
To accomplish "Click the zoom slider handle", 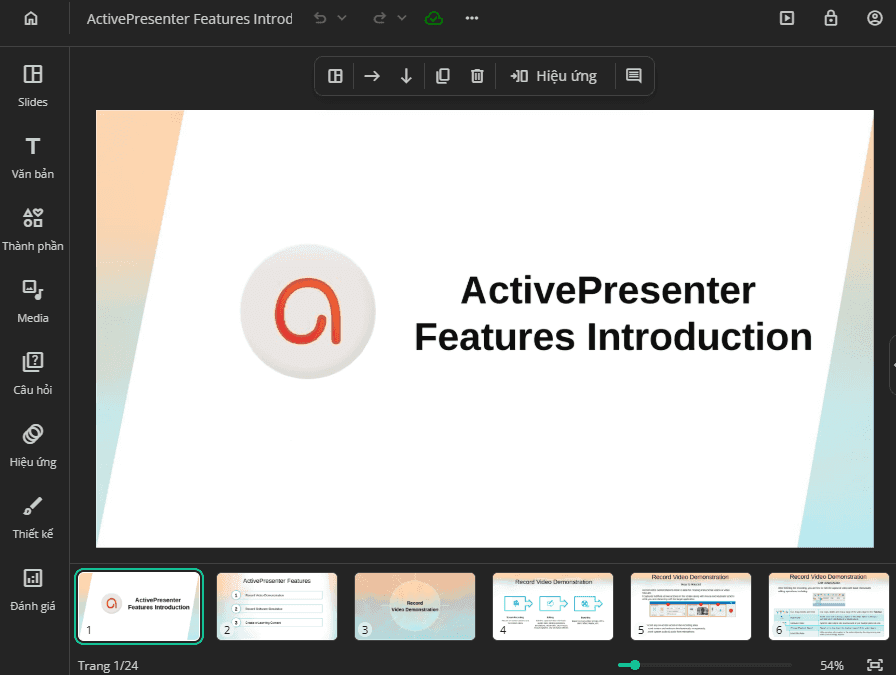I will pos(634,665).
